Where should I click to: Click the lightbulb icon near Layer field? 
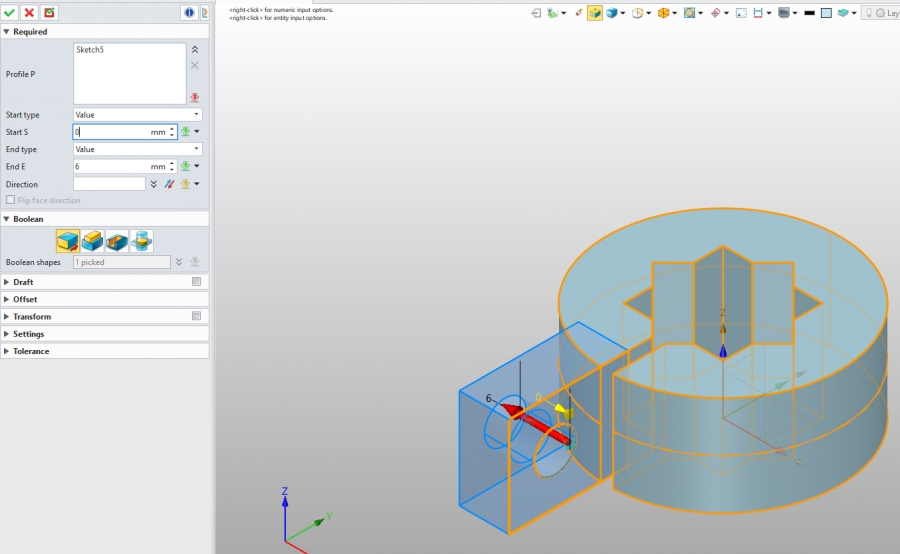coord(869,13)
